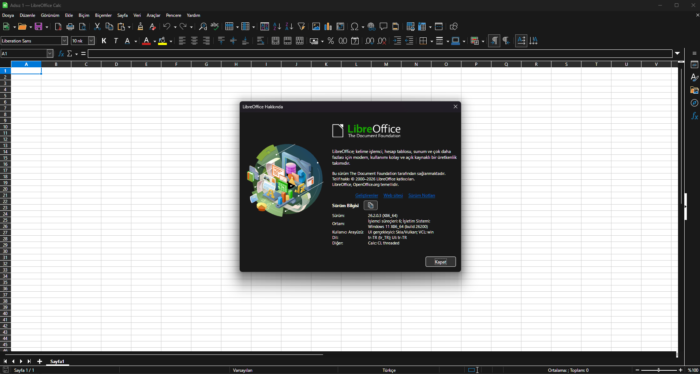The height and width of the screenshot is (374, 700).
Task: Sort descending with Z-A icon
Action: pyautogui.click(x=289, y=27)
